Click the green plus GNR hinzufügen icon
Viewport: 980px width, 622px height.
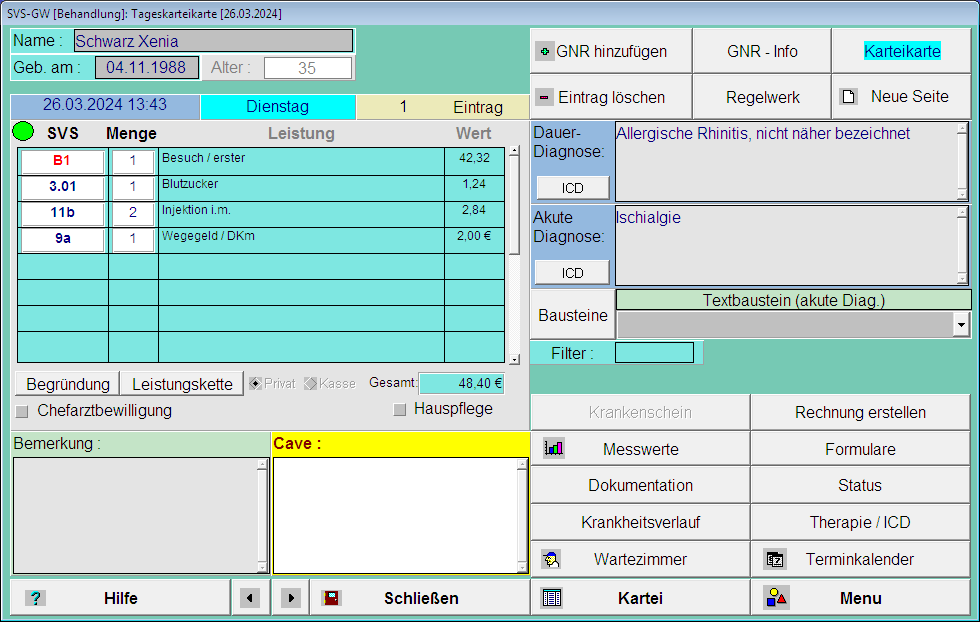point(544,51)
